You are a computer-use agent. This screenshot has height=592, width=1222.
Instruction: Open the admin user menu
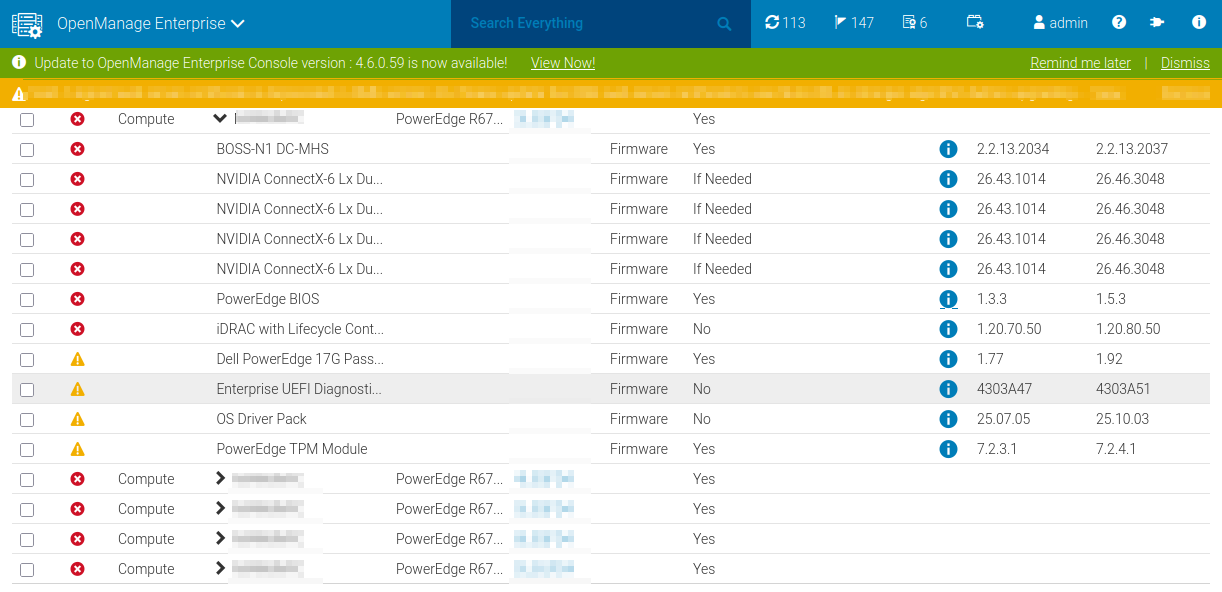tap(1060, 22)
